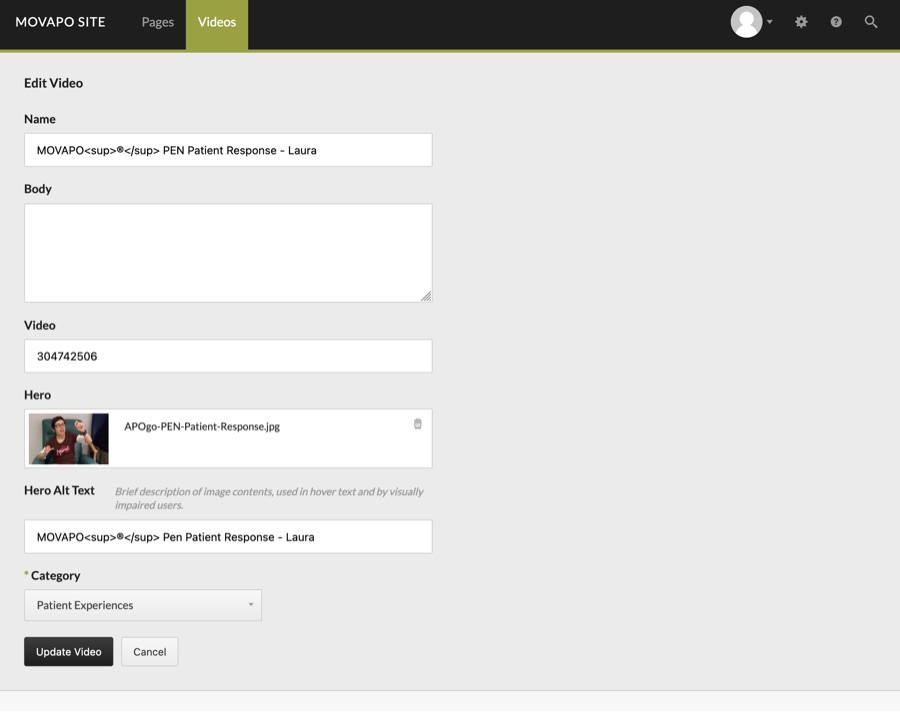Switch to the Pages tab
Screen dimensions: 900x712
(157, 22)
